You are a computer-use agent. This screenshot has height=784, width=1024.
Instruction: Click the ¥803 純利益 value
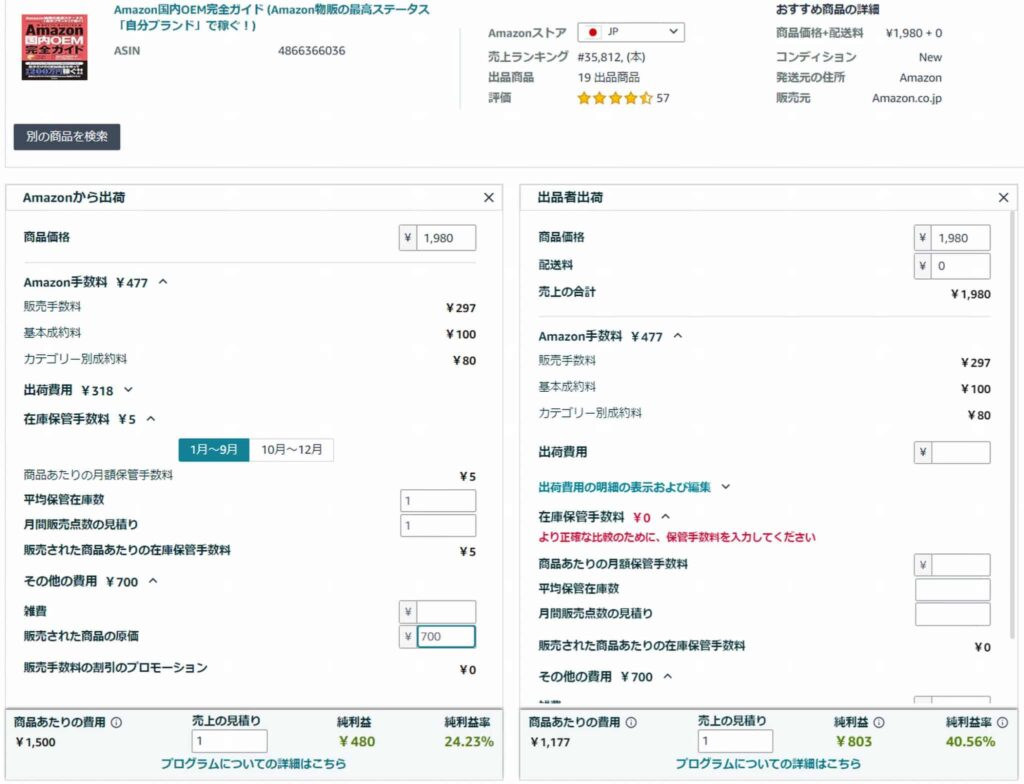click(x=854, y=742)
